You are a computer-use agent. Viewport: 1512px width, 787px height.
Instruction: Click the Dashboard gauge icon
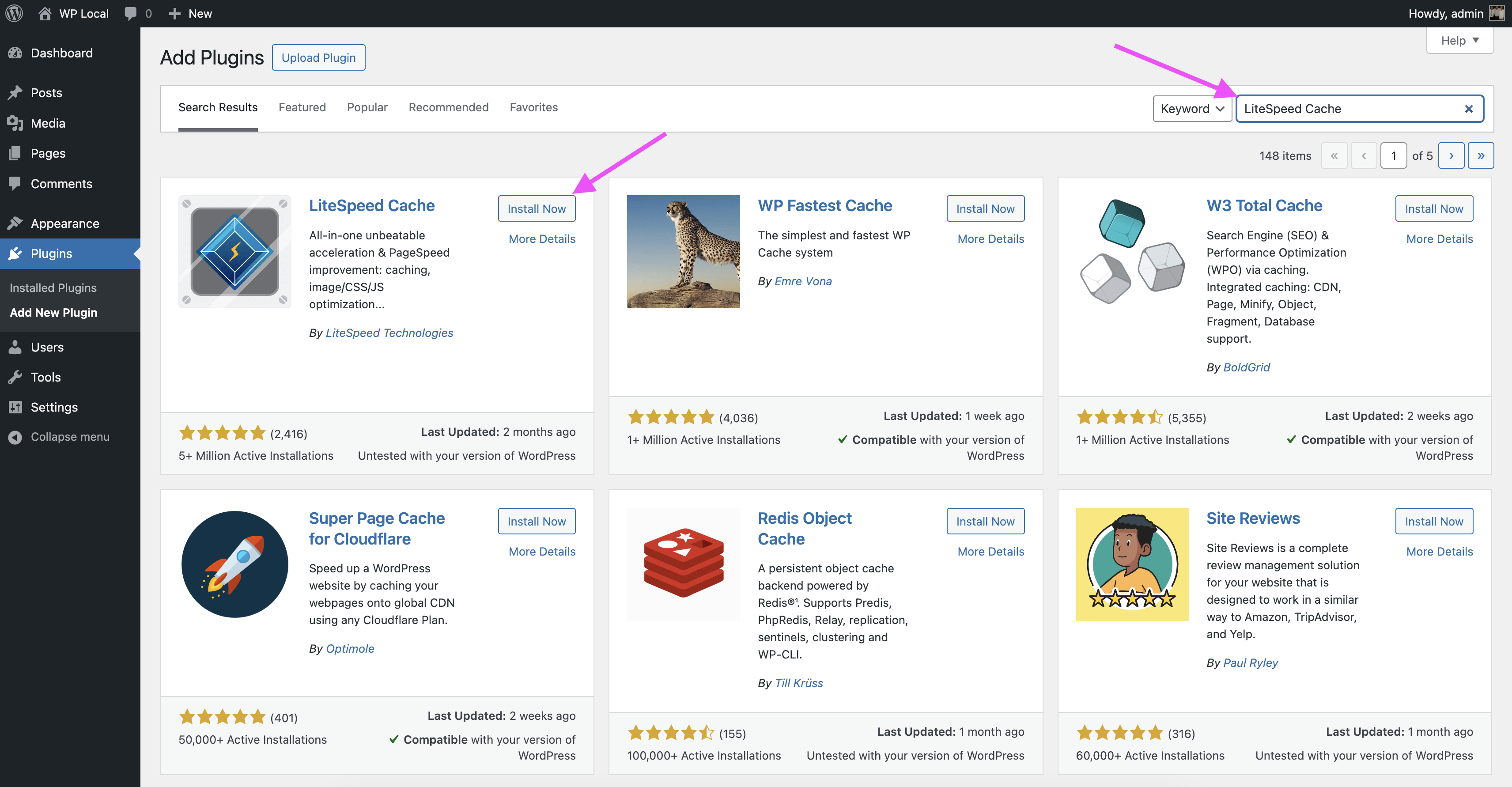[15, 53]
